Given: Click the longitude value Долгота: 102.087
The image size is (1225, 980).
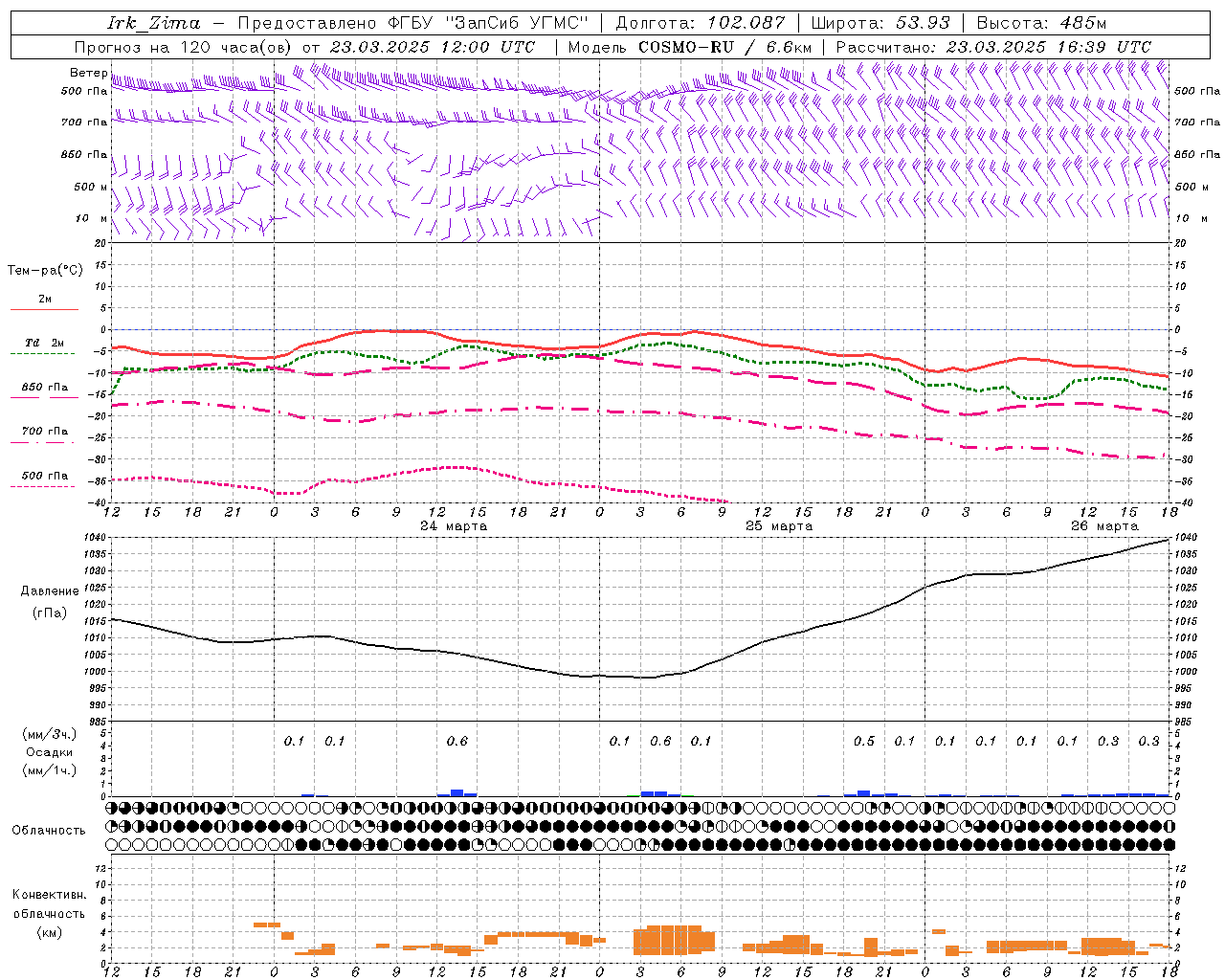Looking at the screenshot, I should click(700, 24).
